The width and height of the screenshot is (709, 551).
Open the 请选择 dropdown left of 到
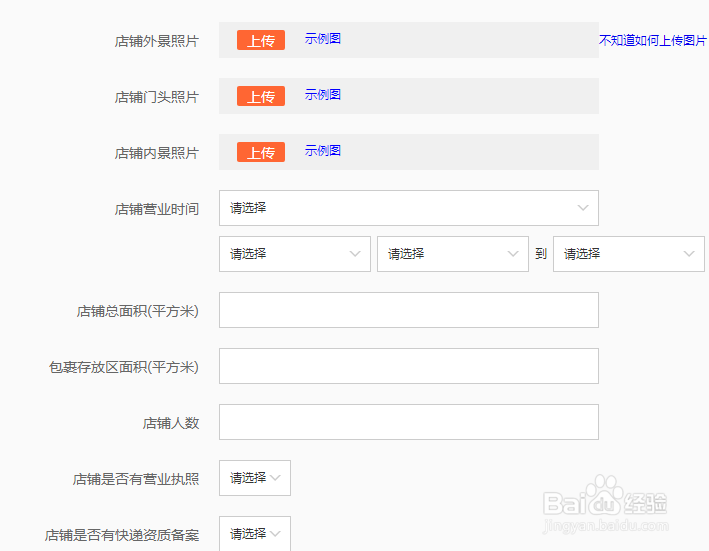(453, 254)
